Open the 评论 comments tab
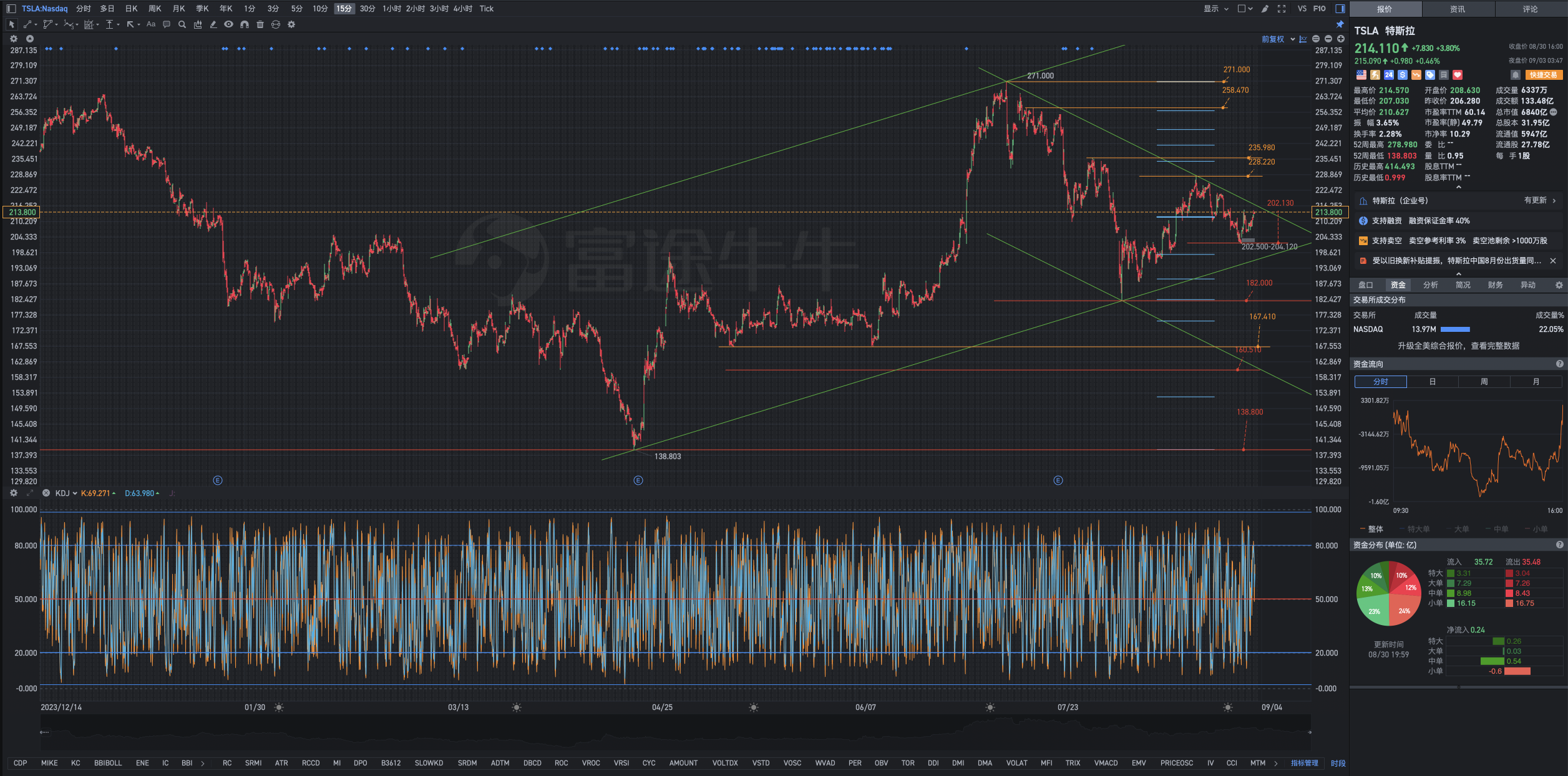 1531,9
